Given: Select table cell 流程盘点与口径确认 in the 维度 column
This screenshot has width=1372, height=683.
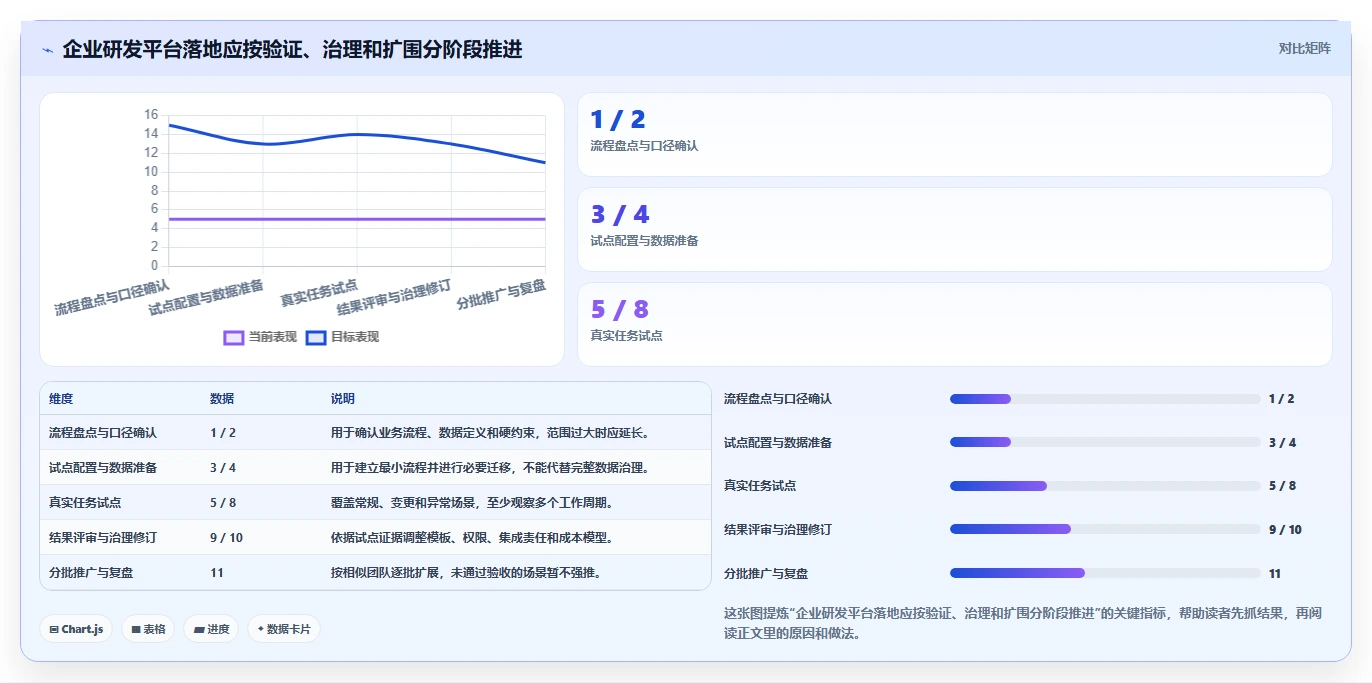Looking at the screenshot, I should click(x=103, y=433).
